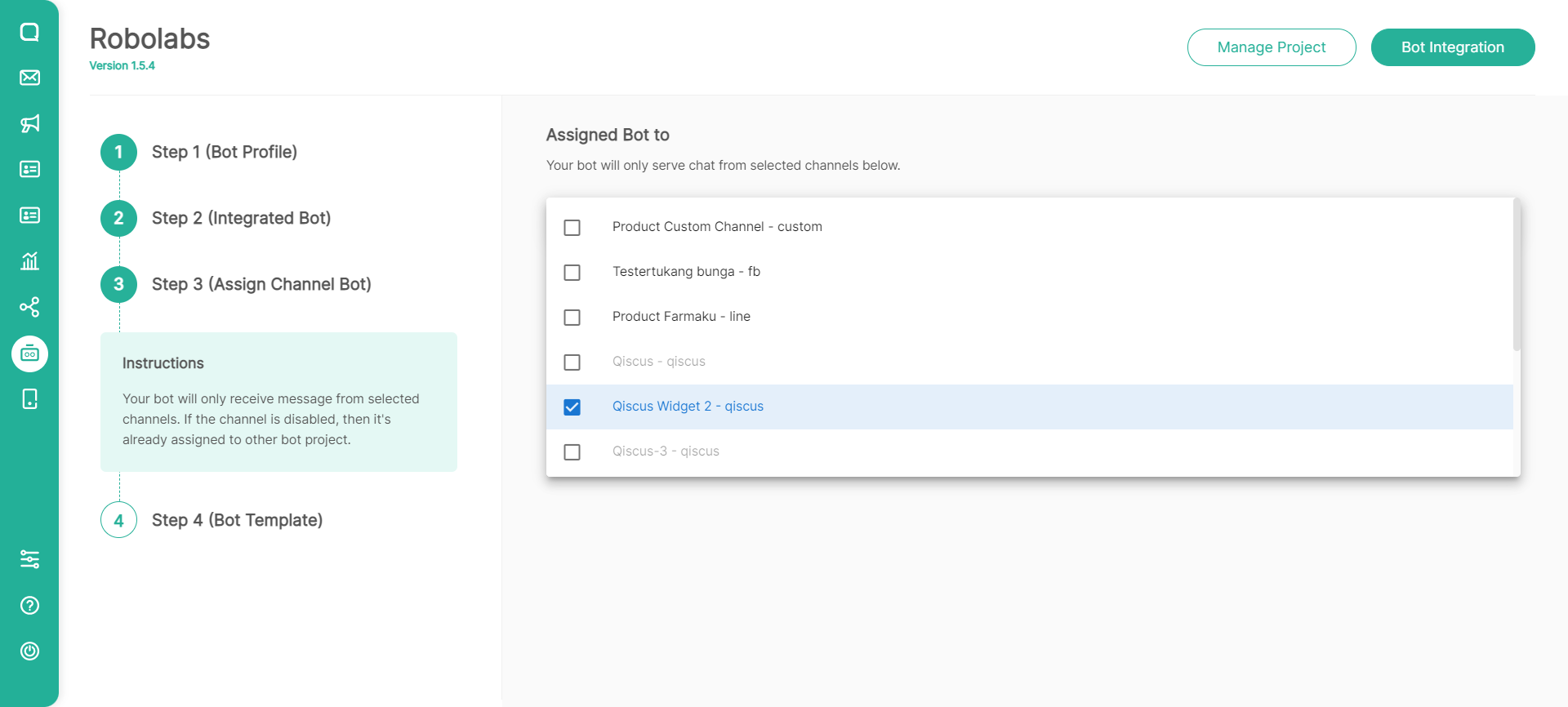
Task: Uncheck the Qiscus Widget 2 checkbox
Action: [x=572, y=407]
